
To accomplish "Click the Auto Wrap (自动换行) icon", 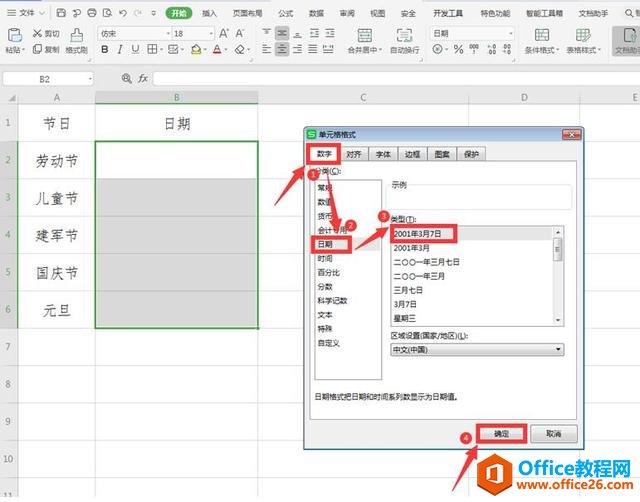I will (x=404, y=36).
